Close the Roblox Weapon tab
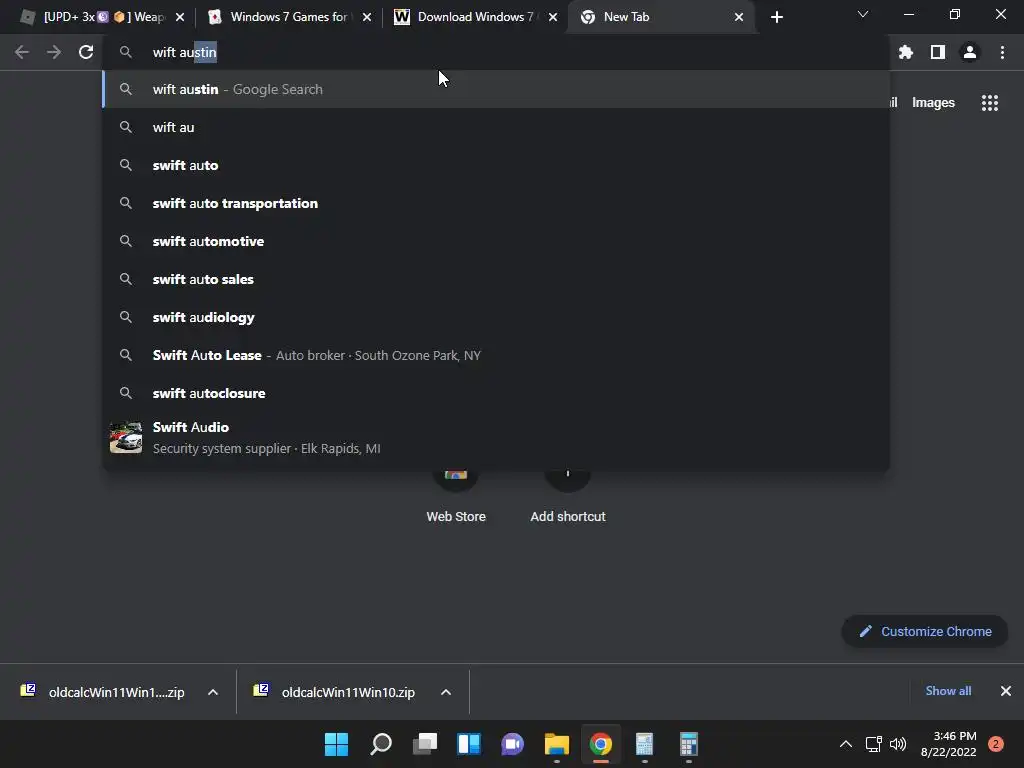Screen dimensions: 1024x768 click(180, 17)
